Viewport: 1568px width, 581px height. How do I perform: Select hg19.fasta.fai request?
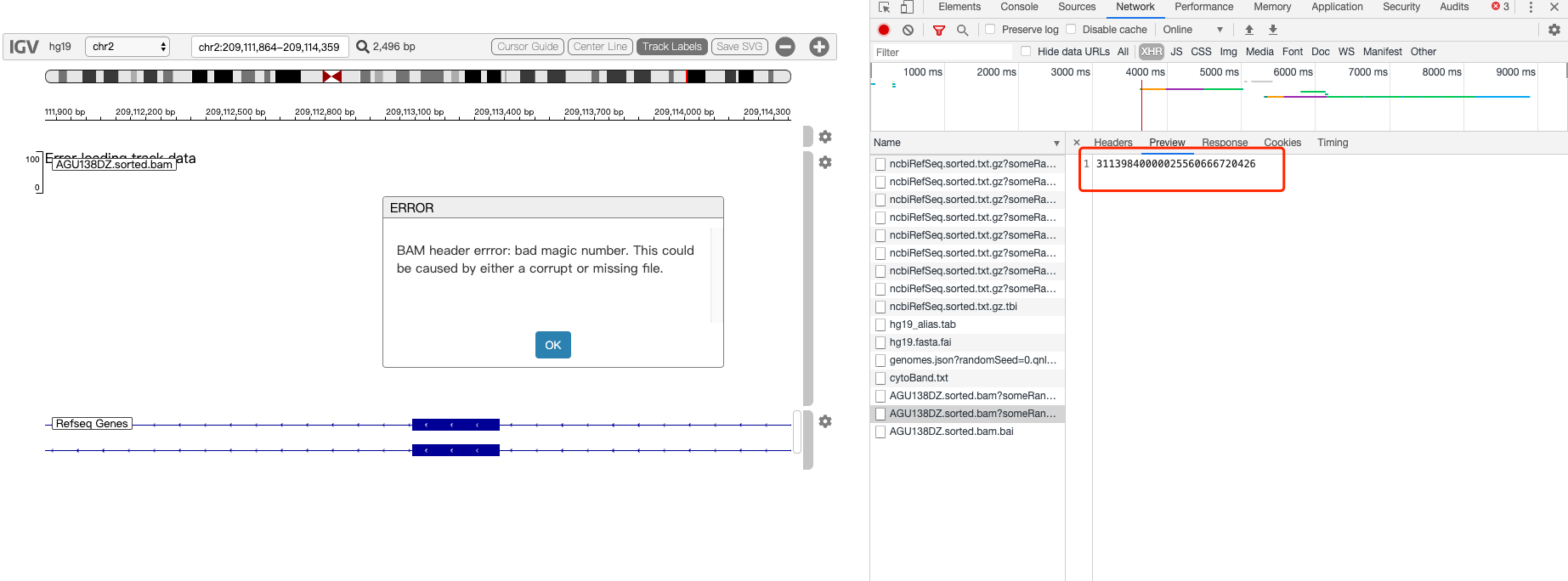(967, 342)
